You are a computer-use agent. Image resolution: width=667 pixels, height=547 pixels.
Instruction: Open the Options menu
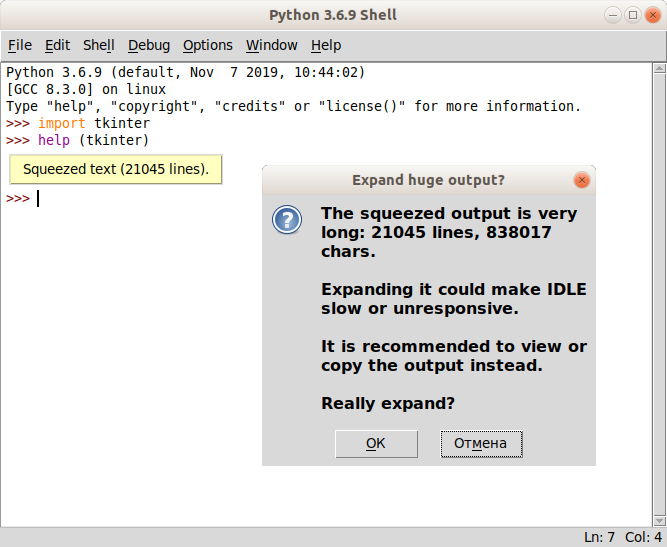click(x=208, y=45)
